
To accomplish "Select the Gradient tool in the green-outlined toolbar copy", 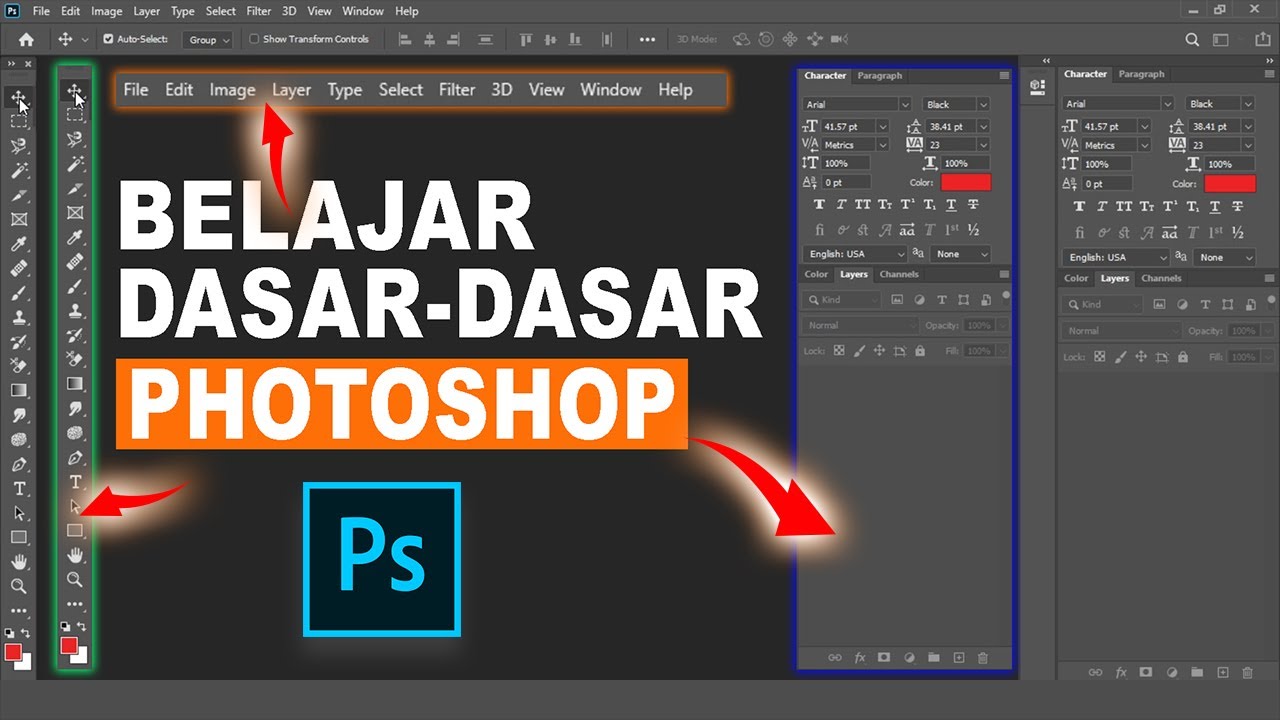I will pyautogui.click(x=75, y=383).
